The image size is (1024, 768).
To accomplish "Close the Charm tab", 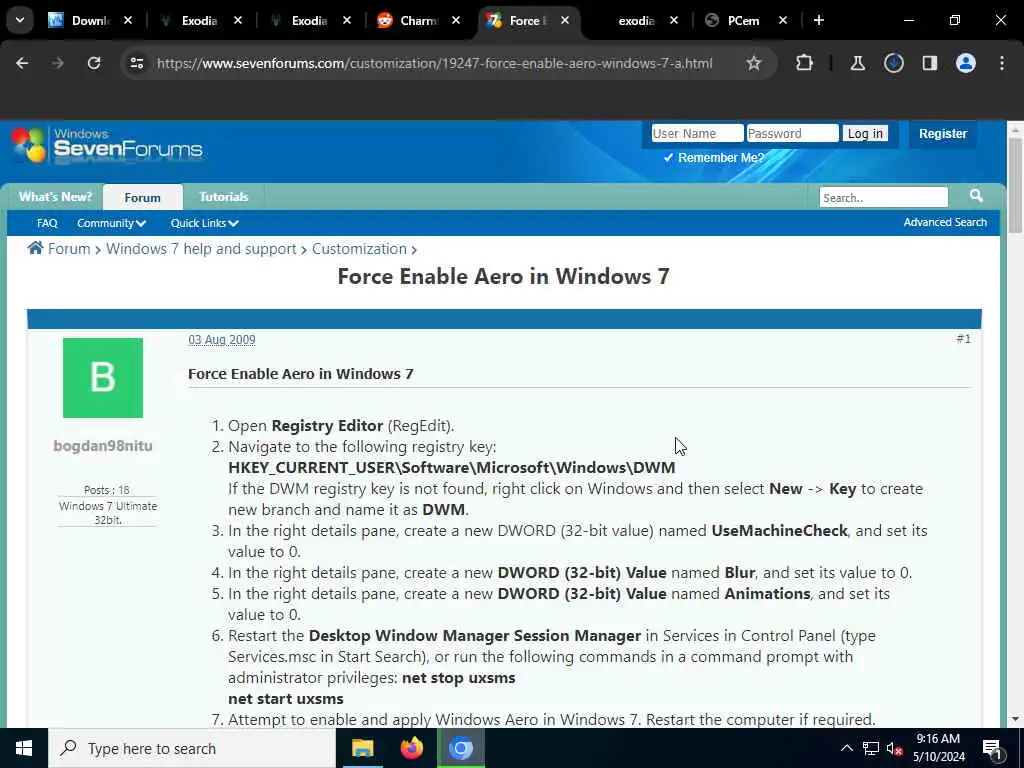I will [456, 20].
